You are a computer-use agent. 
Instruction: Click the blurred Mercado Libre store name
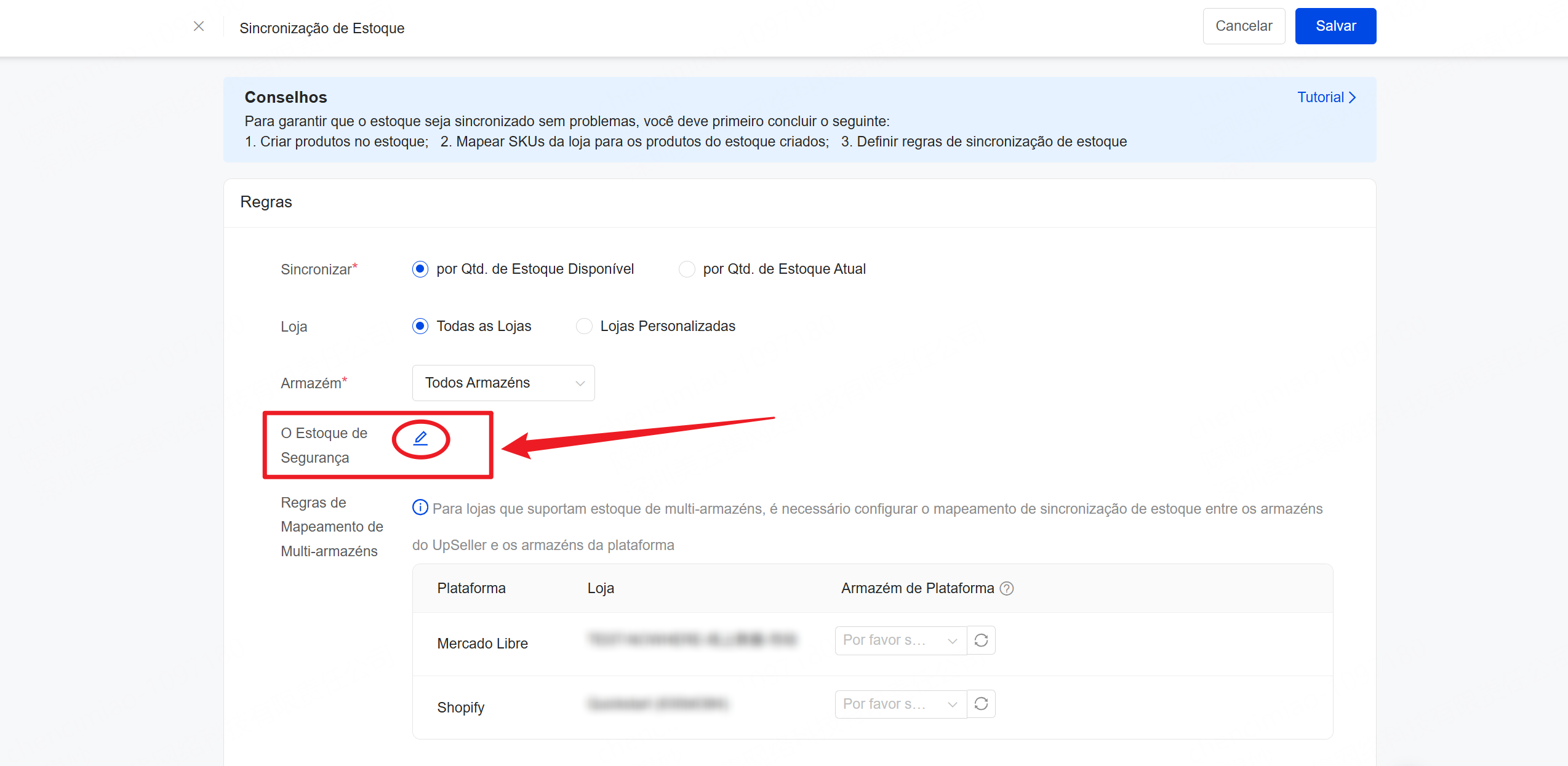click(692, 640)
